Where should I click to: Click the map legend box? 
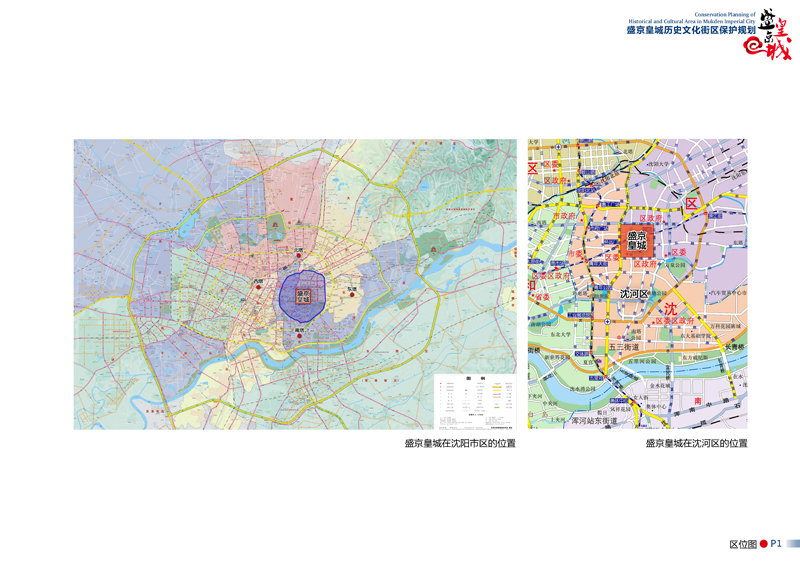[x=475, y=401]
